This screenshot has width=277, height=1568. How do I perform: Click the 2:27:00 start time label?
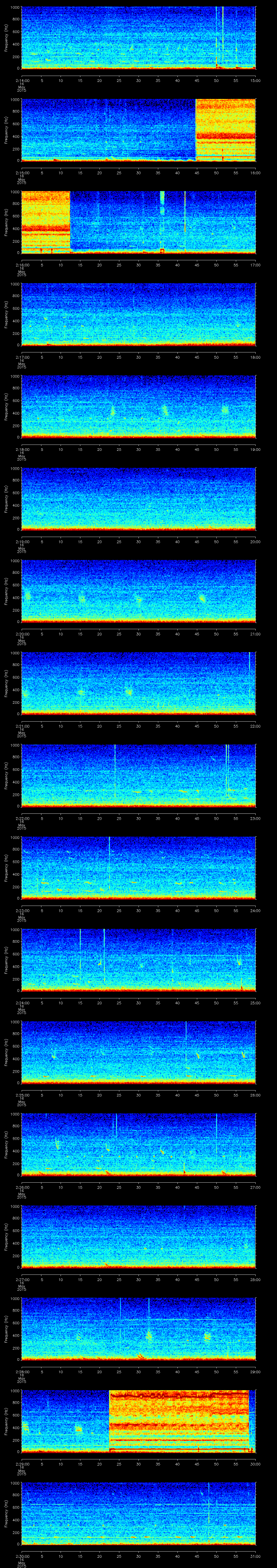point(22,1279)
